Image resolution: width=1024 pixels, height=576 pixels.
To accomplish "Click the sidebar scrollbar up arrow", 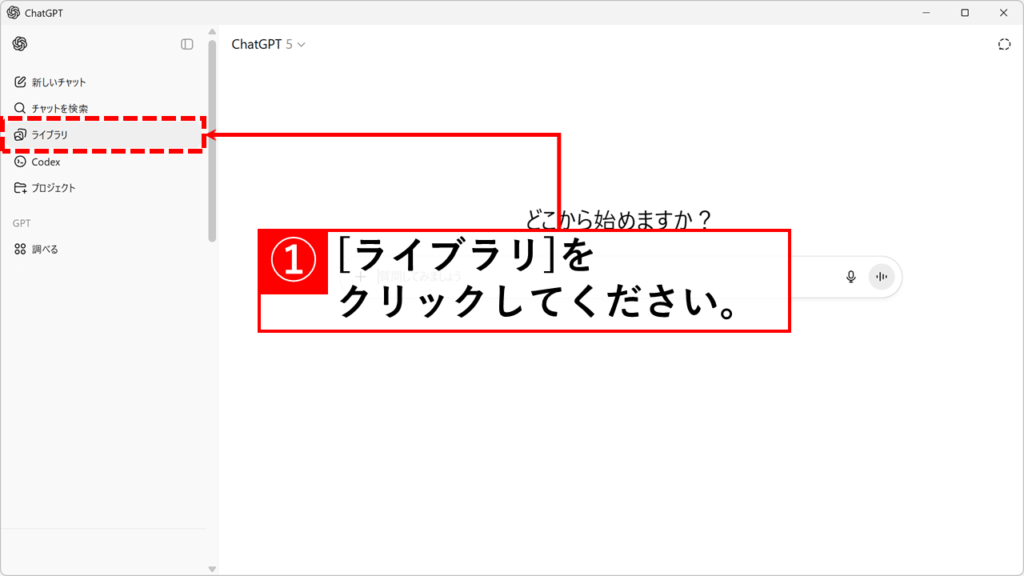I will pyautogui.click(x=212, y=31).
